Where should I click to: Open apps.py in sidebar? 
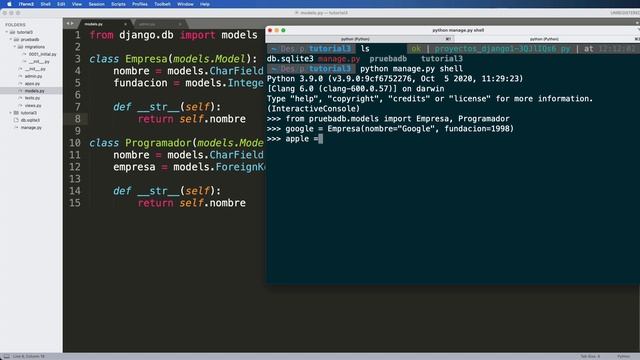coord(32,84)
